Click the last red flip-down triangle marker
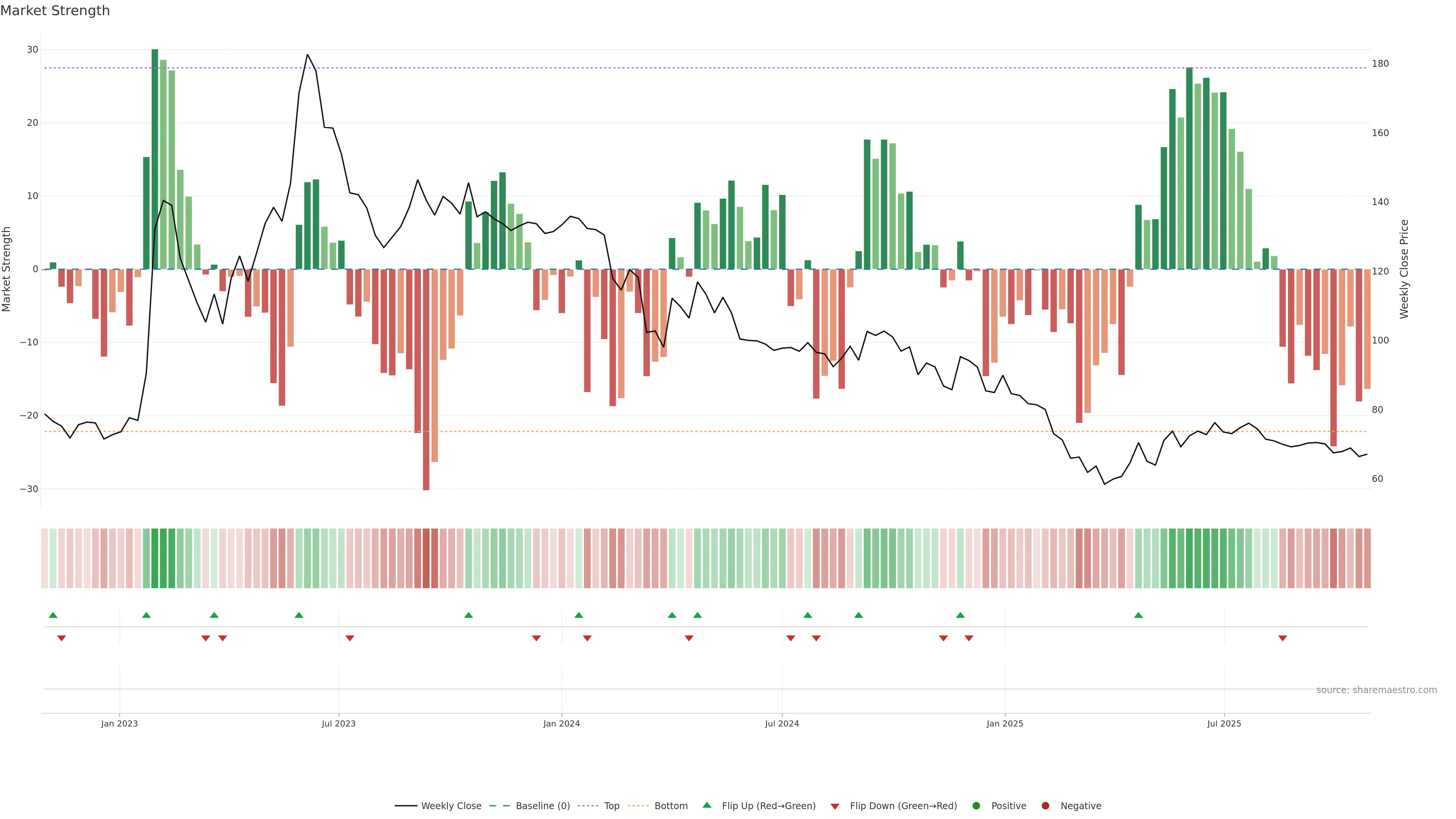 pos(1282,638)
